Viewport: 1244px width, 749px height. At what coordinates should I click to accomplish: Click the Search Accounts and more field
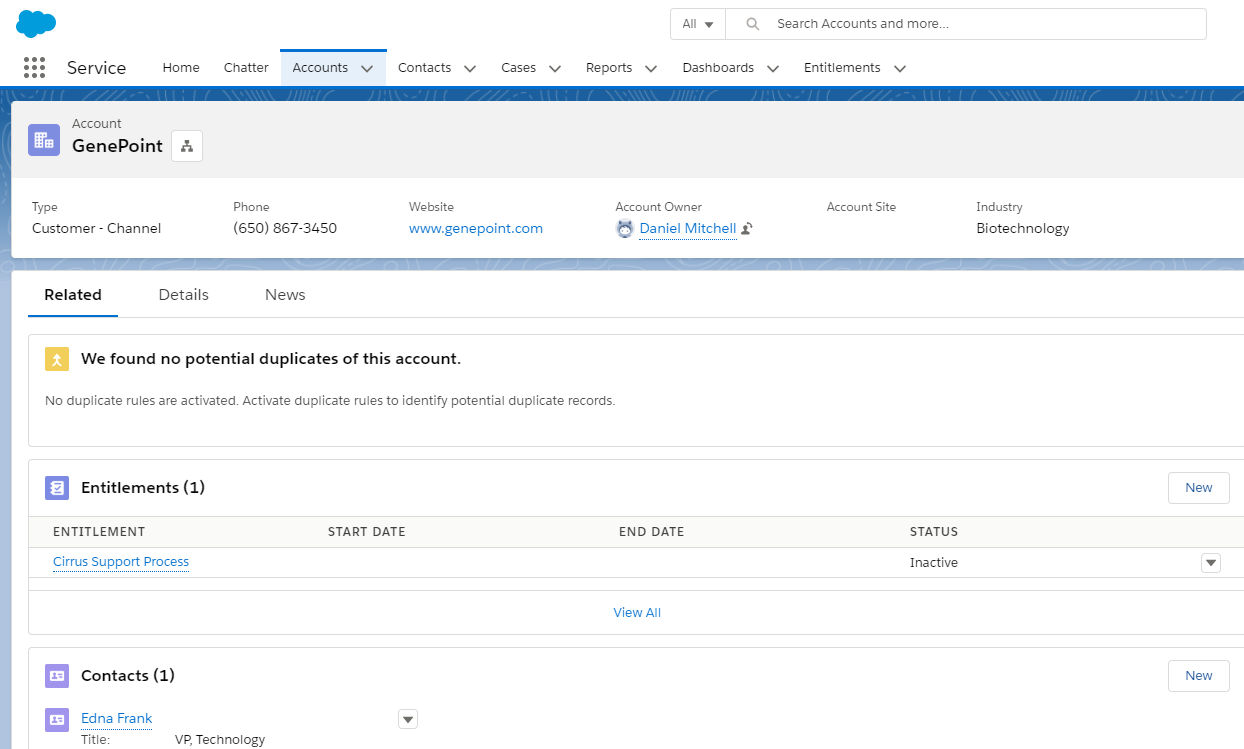pyautogui.click(x=980, y=24)
